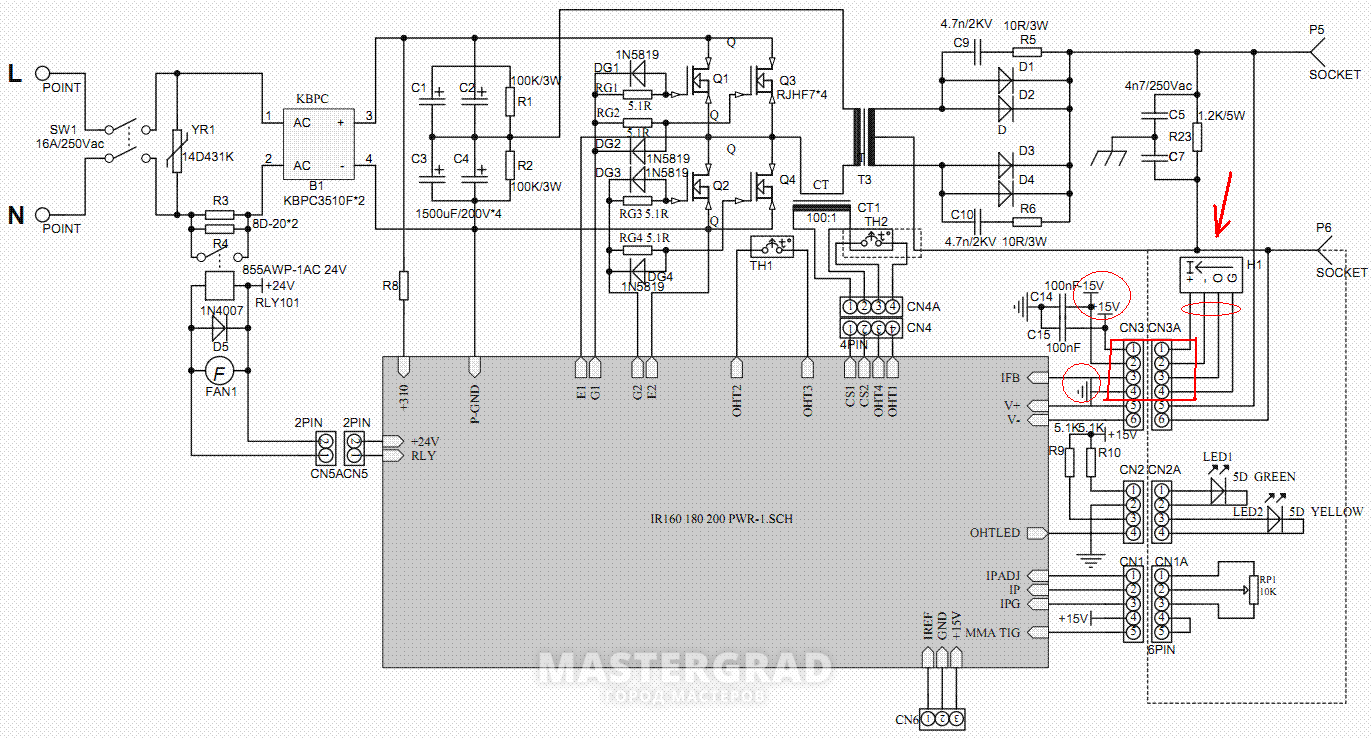Image resolution: width=1372 pixels, height=738 pixels.
Task: Click the "MMA TIG" port label
Action: point(993,631)
